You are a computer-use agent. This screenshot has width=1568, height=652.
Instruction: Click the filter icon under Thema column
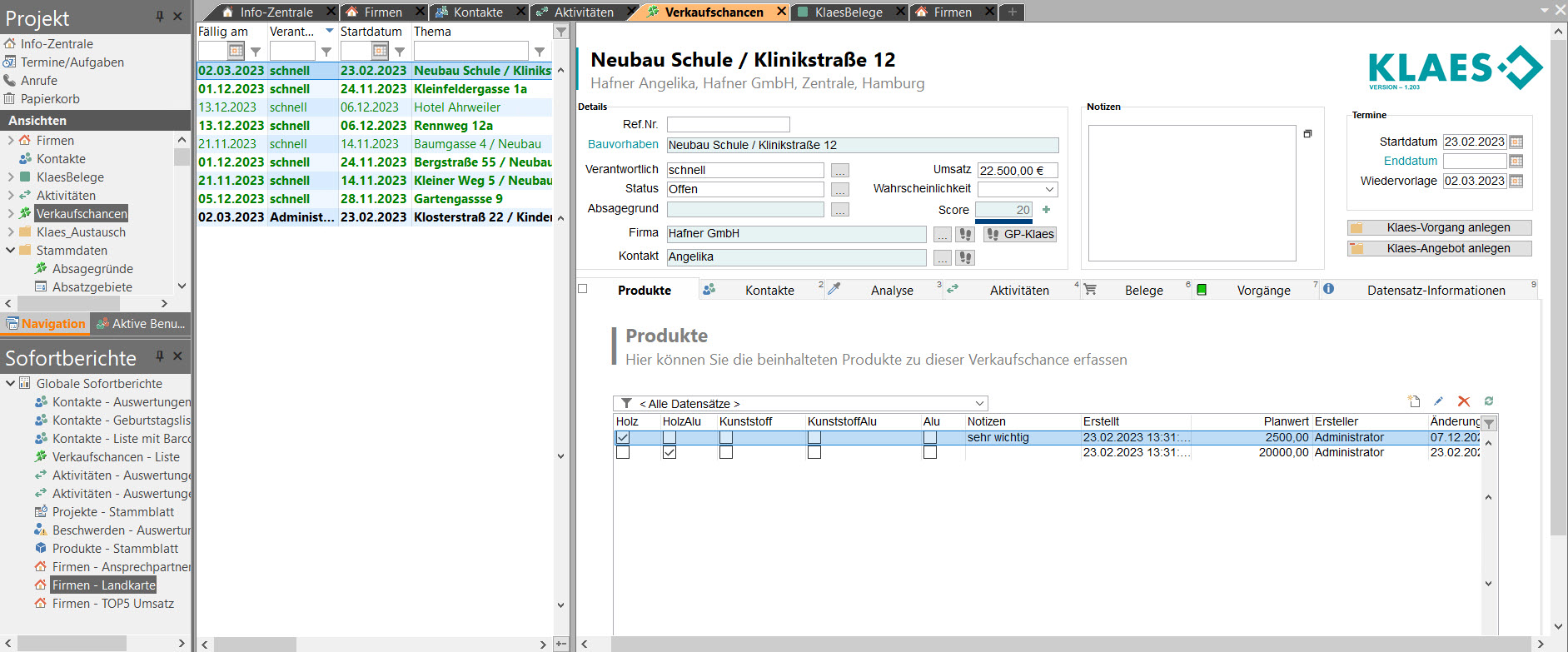click(x=540, y=52)
